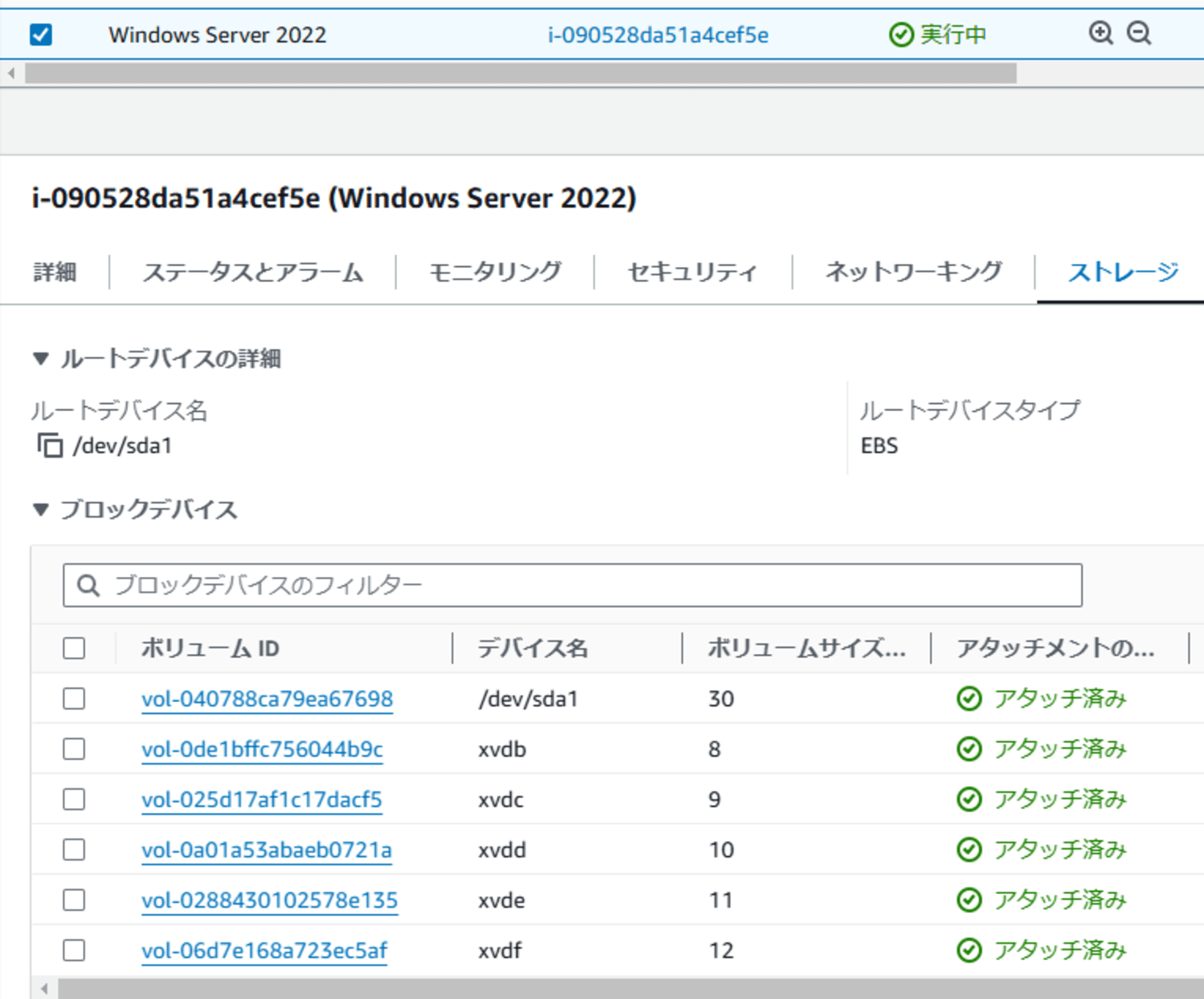The width and height of the screenshot is (1204, 999).
Task: Sort by デバイス名 column header
Action: (x=533, y=648)
